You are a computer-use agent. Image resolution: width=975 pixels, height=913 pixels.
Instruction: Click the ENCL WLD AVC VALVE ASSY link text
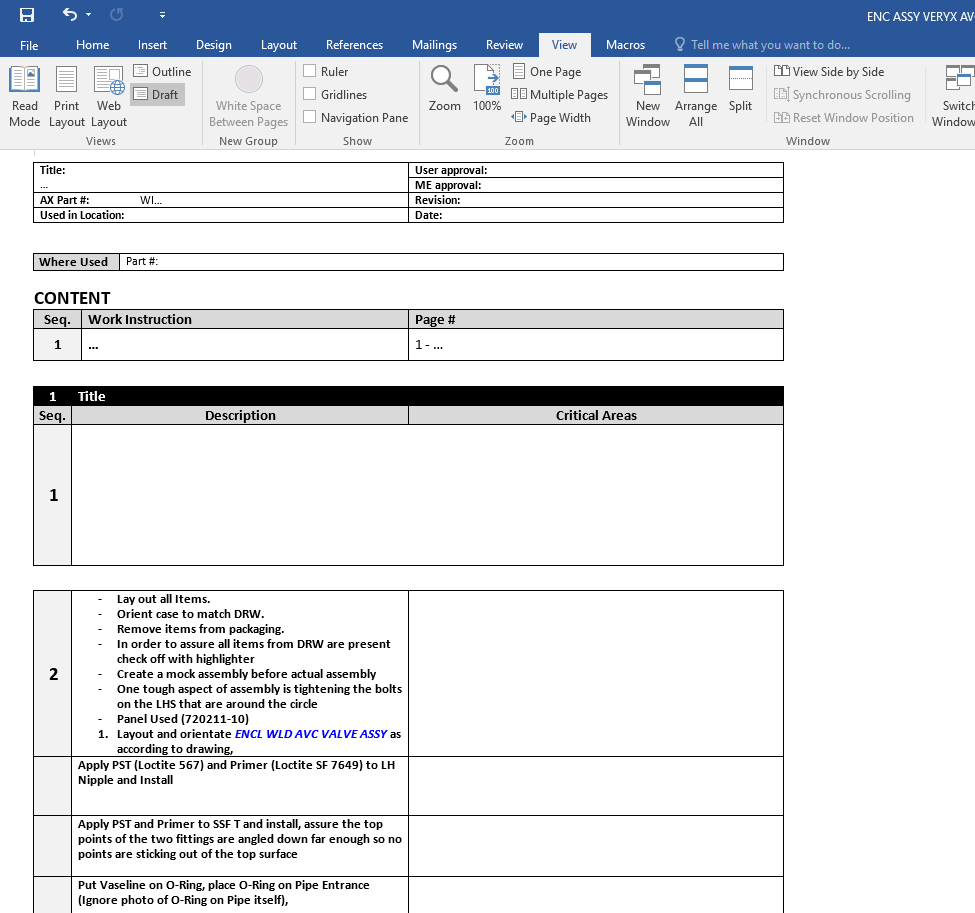(311, 734)
